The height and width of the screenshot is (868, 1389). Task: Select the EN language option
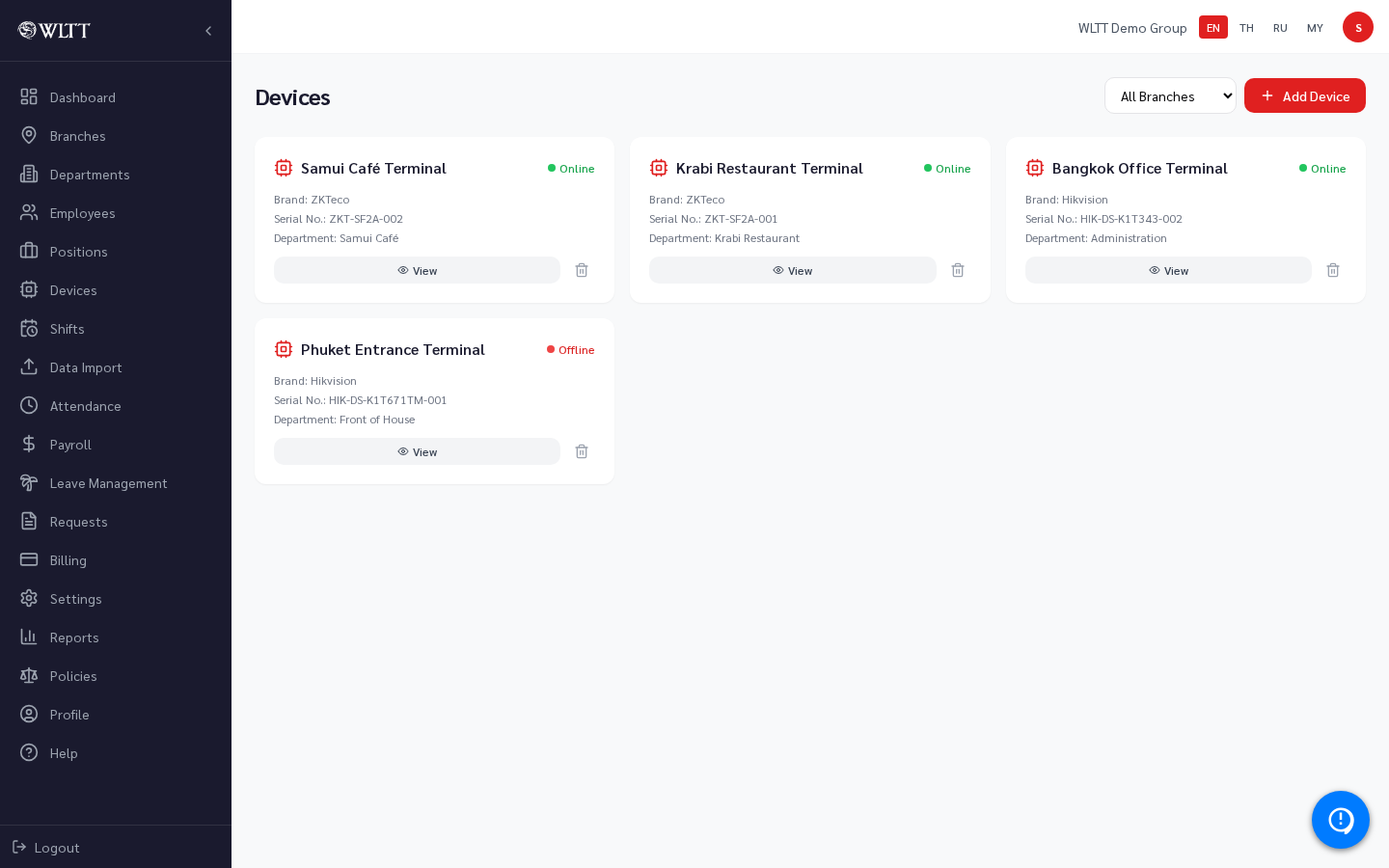pos(1213,28)
